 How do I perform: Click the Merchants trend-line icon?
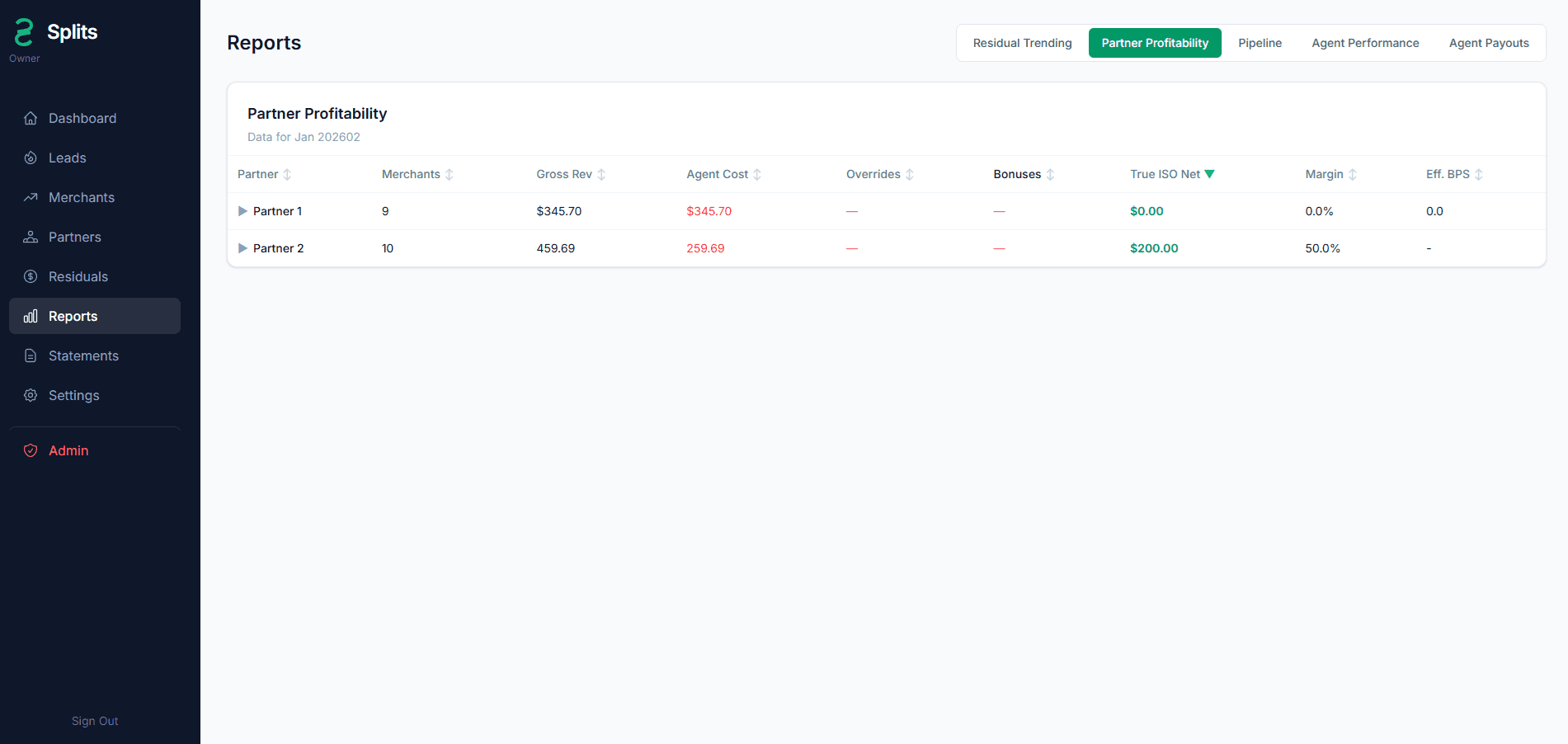(31, 197)
